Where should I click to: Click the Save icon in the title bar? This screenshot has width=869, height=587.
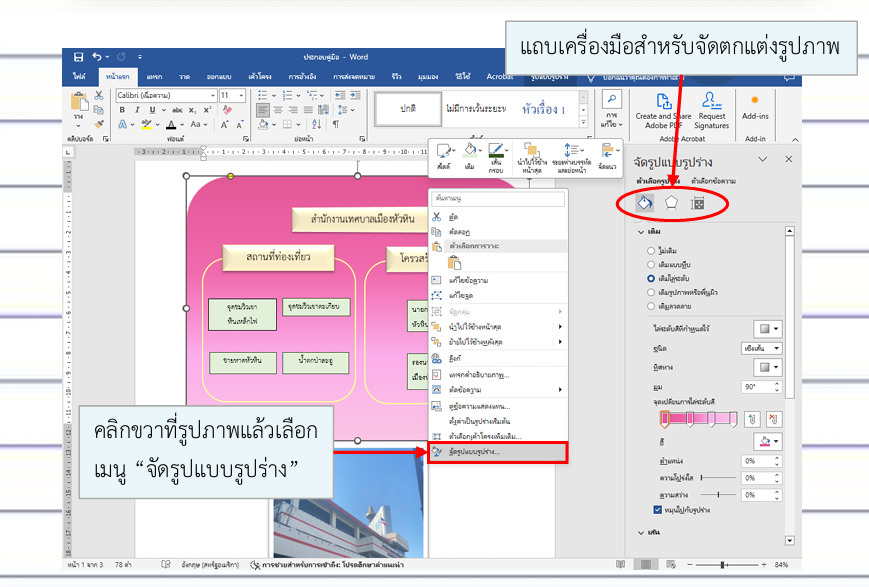(x=76, y=57)
